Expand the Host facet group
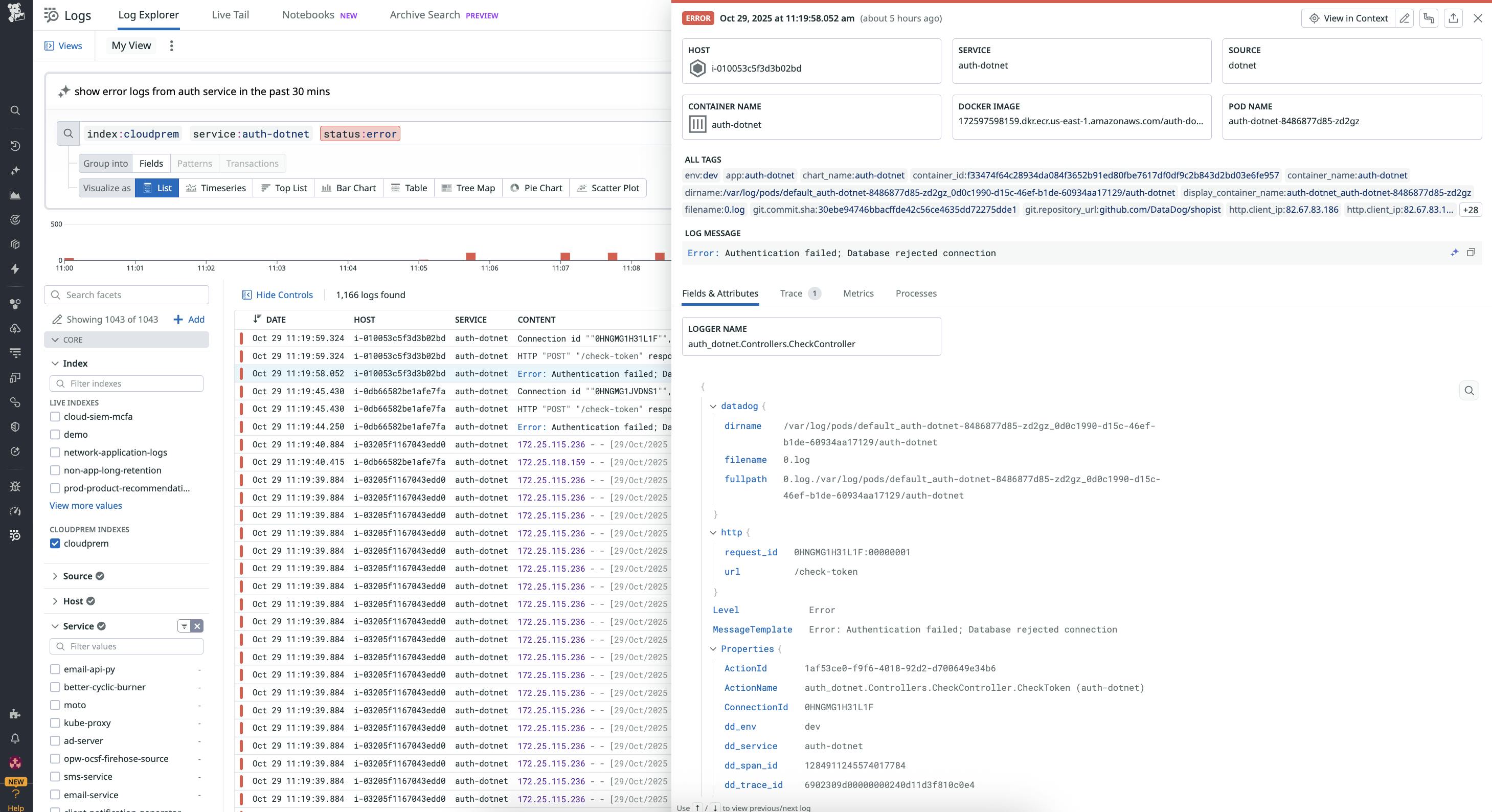 click(55, 601)
